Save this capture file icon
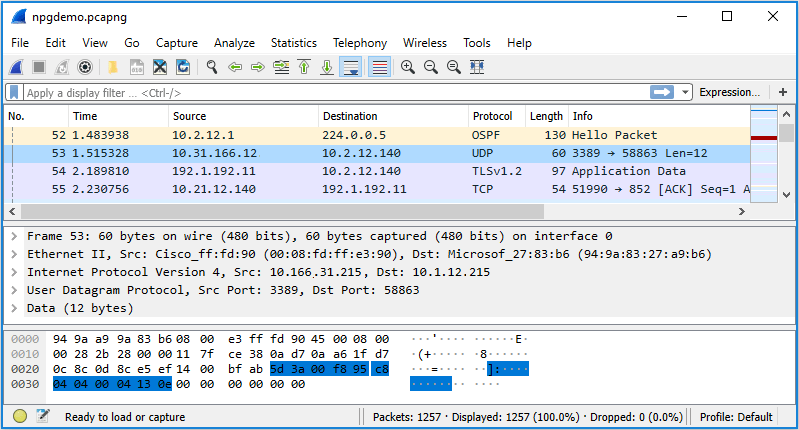Viewport: 799px width, 430px height. (137, 67)
